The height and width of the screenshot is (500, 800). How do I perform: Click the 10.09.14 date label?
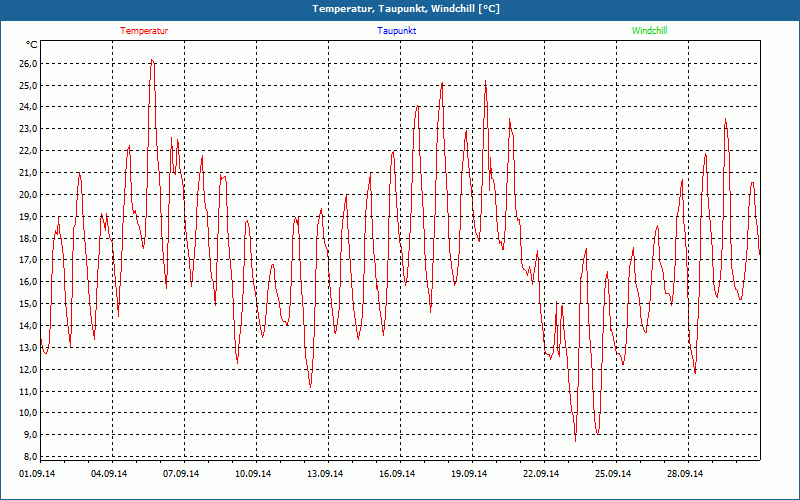(253, 474)
